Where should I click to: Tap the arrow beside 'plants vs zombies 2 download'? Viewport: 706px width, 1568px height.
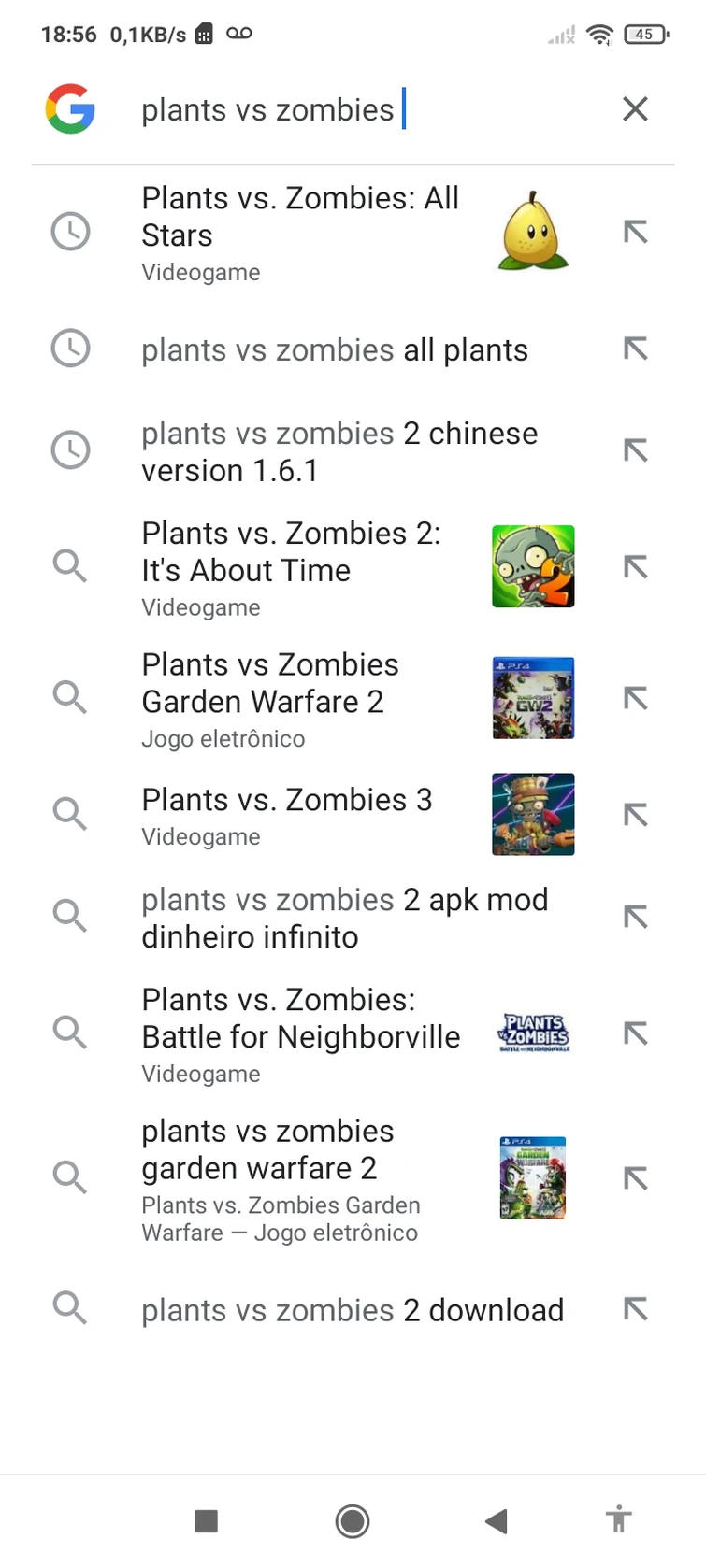tap(636, 1309)
